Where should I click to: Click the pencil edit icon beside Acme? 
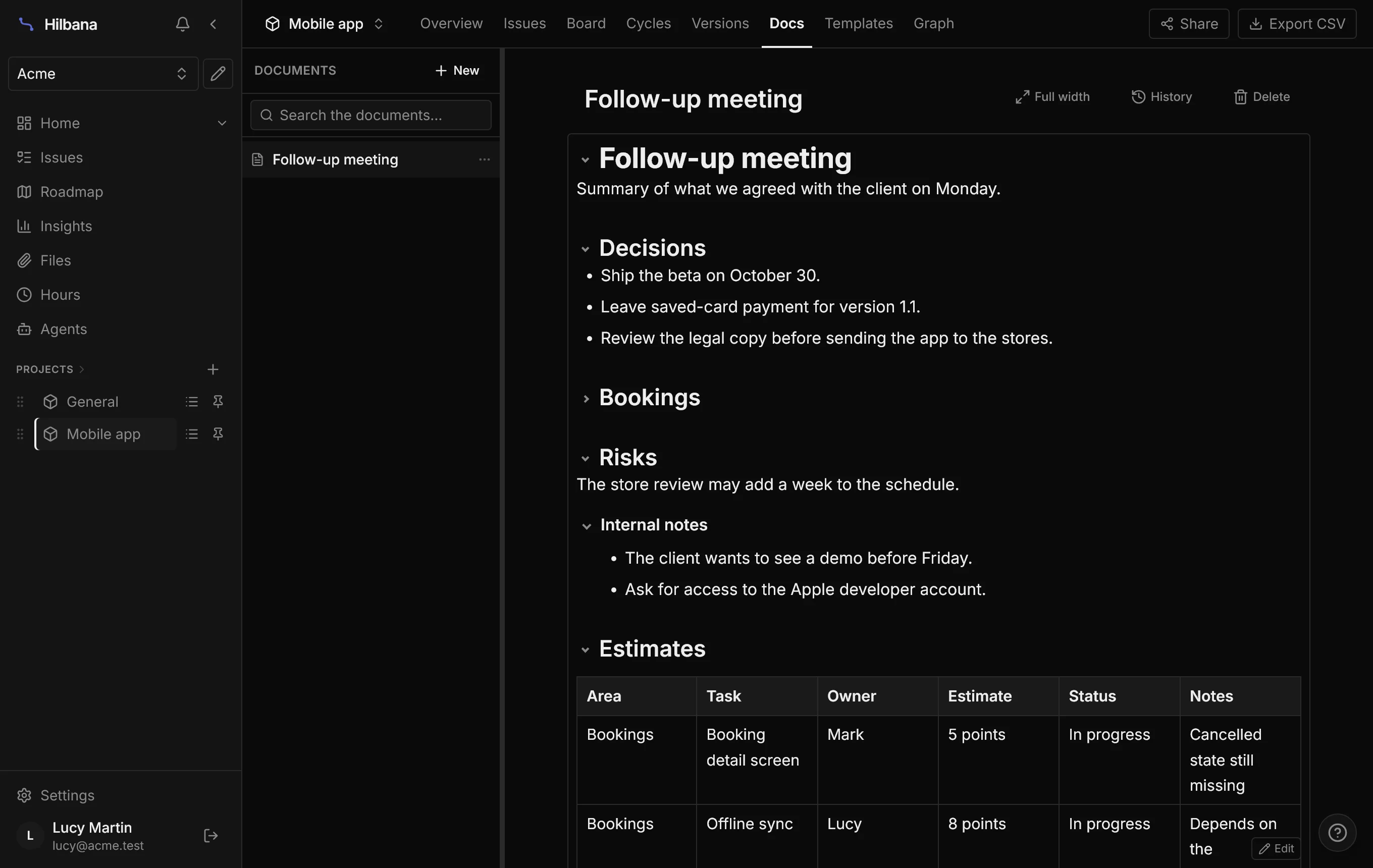(218, 74)
